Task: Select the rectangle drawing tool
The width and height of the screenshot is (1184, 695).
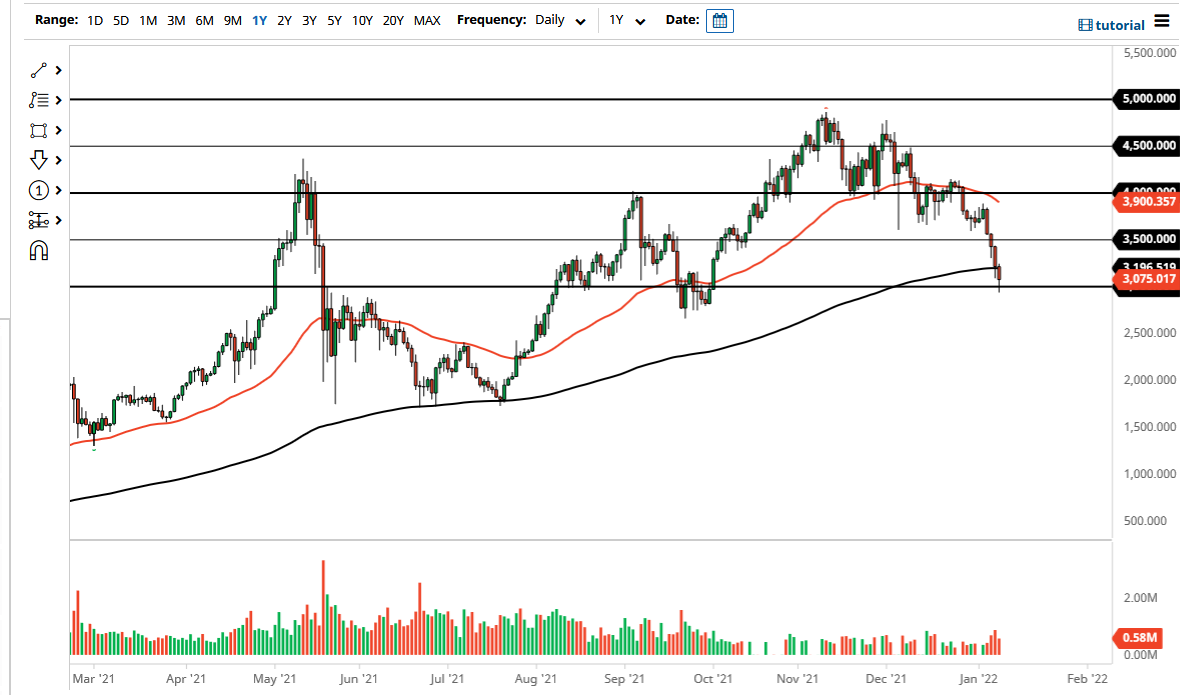Action: pyautogui.click(x=38, y=130)
